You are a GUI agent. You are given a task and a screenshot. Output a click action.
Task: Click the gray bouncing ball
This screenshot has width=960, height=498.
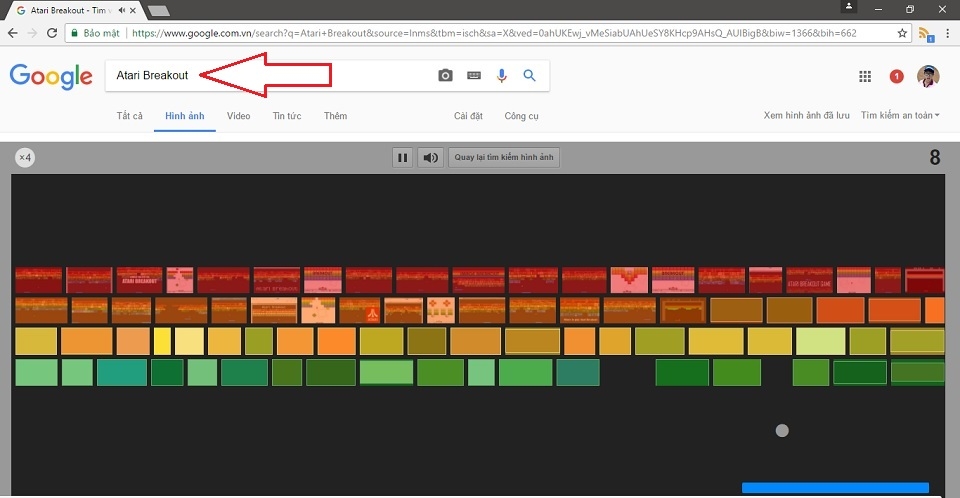782,431
